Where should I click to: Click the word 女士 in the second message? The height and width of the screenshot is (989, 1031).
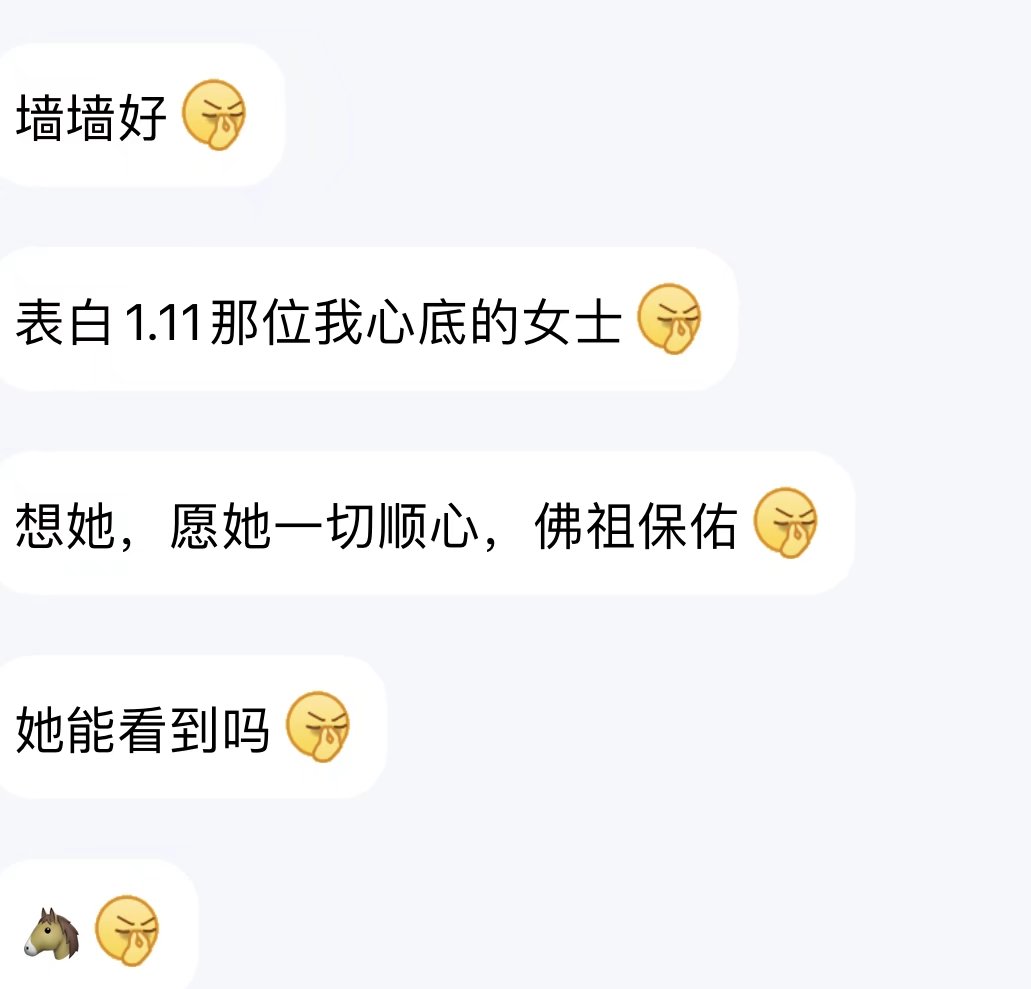click(572, 322)
